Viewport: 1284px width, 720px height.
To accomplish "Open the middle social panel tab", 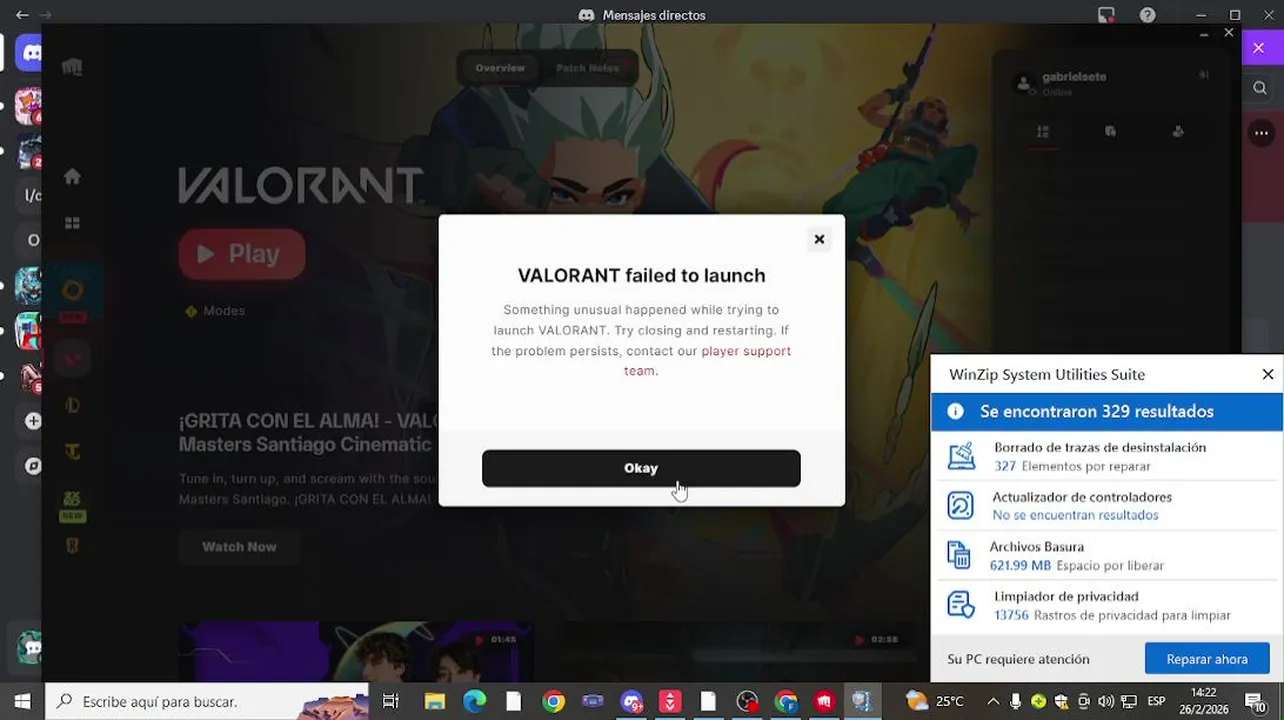I will click(1110, 132).
